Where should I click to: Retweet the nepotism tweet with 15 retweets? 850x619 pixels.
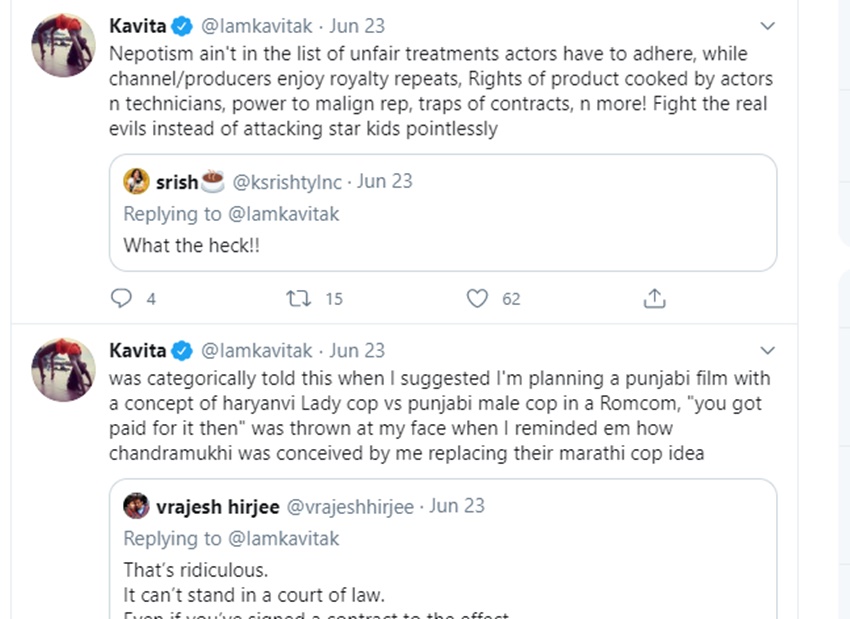click(298, 298)
